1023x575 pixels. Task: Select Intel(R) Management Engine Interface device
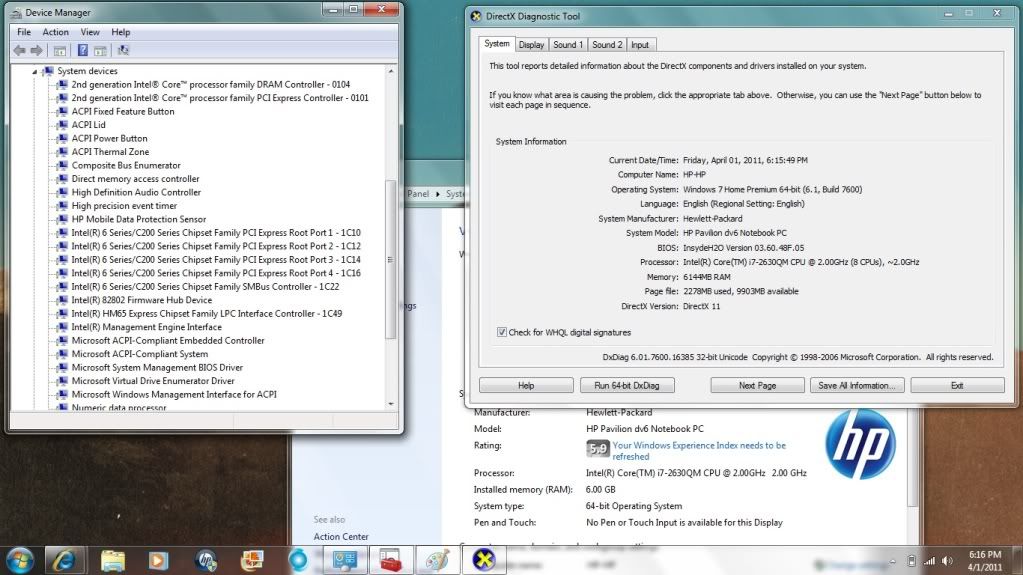[x=147, y=327]
